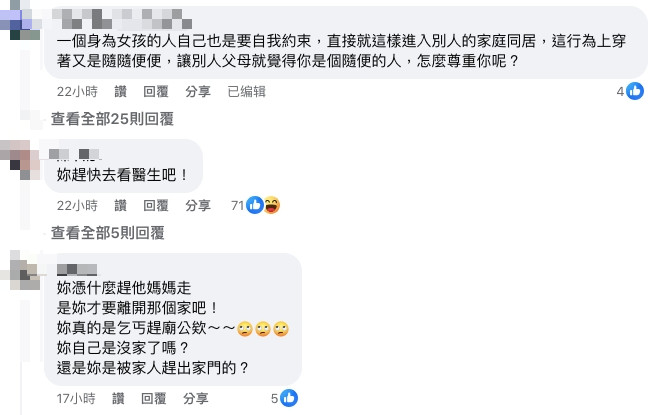Viewport: 652px width, 415px height.
Task: Click the thumbs-up reaction icon beside count 4
Action: point(635,91)
